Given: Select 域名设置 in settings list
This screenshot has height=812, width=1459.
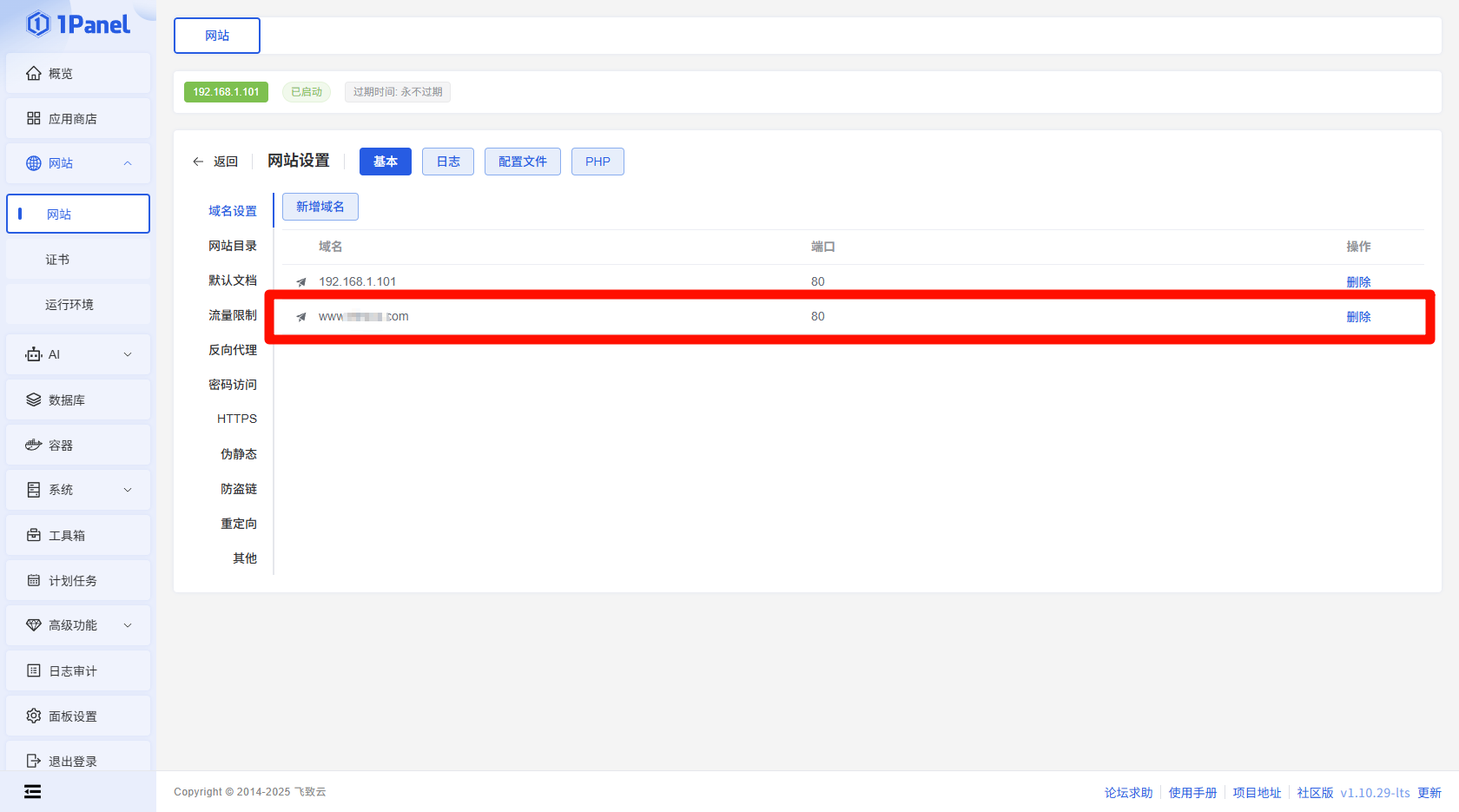Looking at the screenshot, I should pos(233,211).
